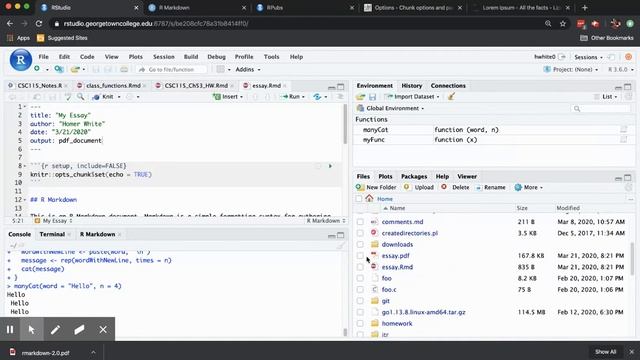The height and width of the screenshot is (360, 640).
Task: Open the essay.pdf file link
Action: coord(396,256)
